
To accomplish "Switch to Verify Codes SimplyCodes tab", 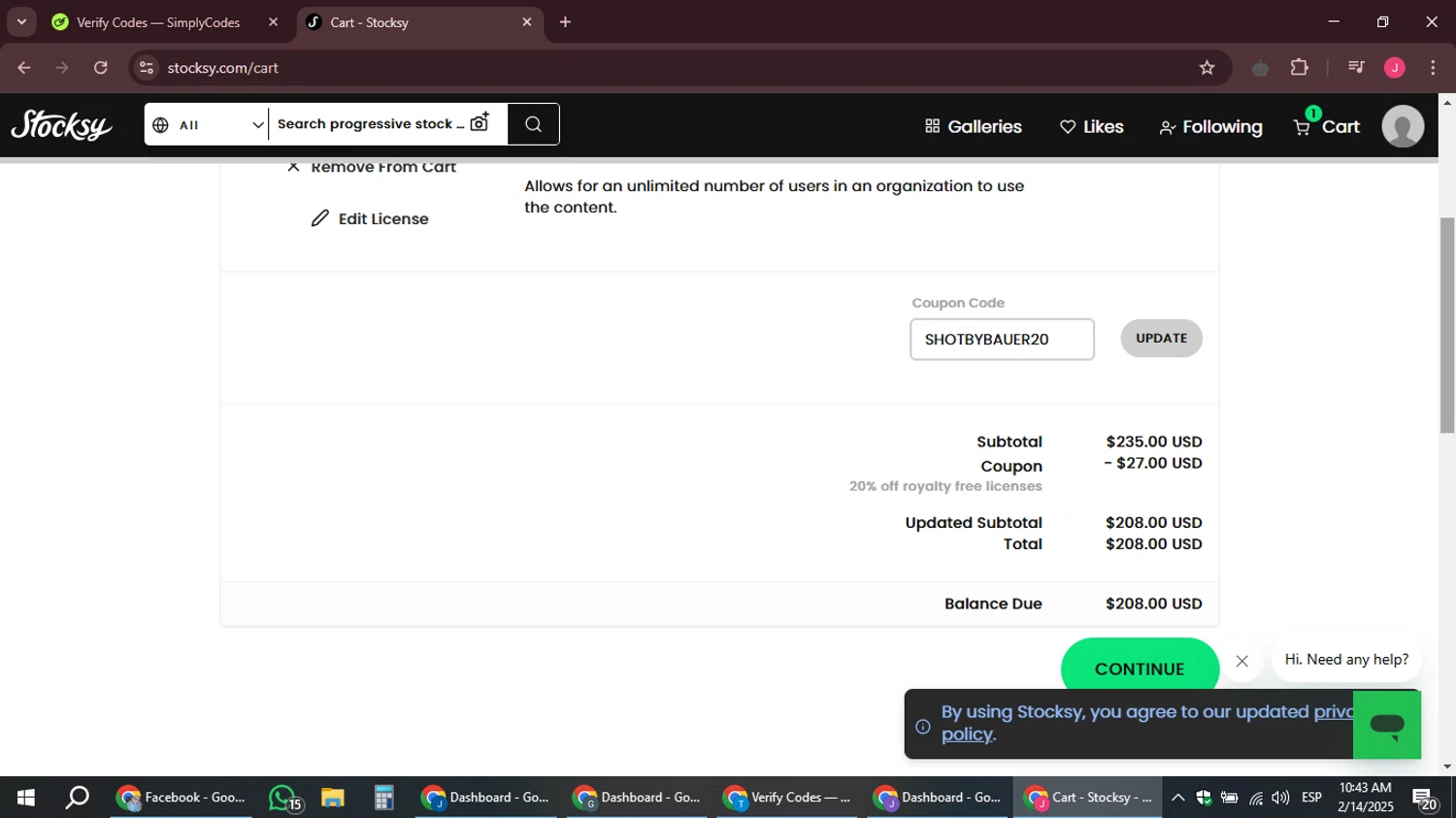I will (x=157, y=22).
